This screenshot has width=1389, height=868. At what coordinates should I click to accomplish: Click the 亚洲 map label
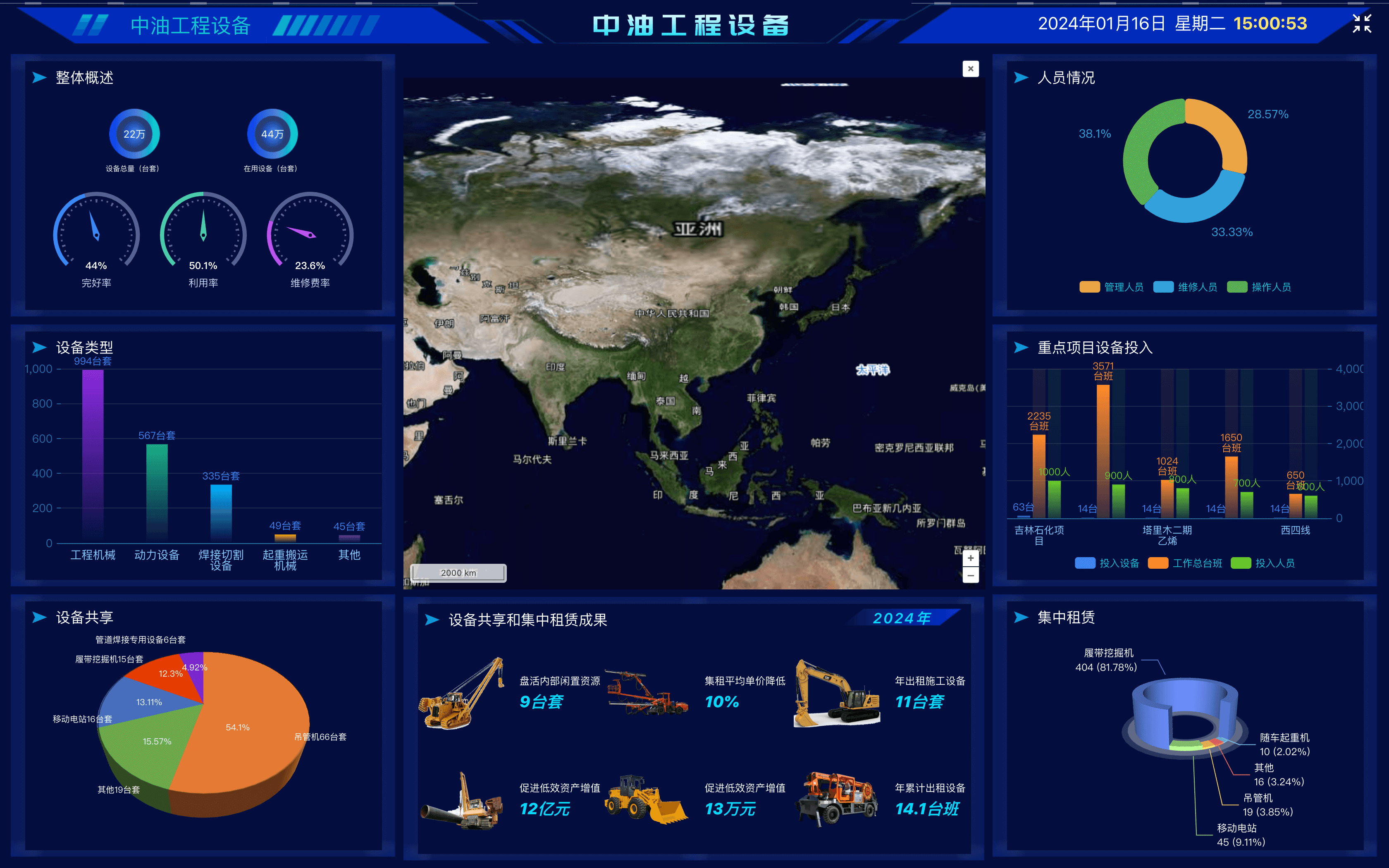point(698,229)
